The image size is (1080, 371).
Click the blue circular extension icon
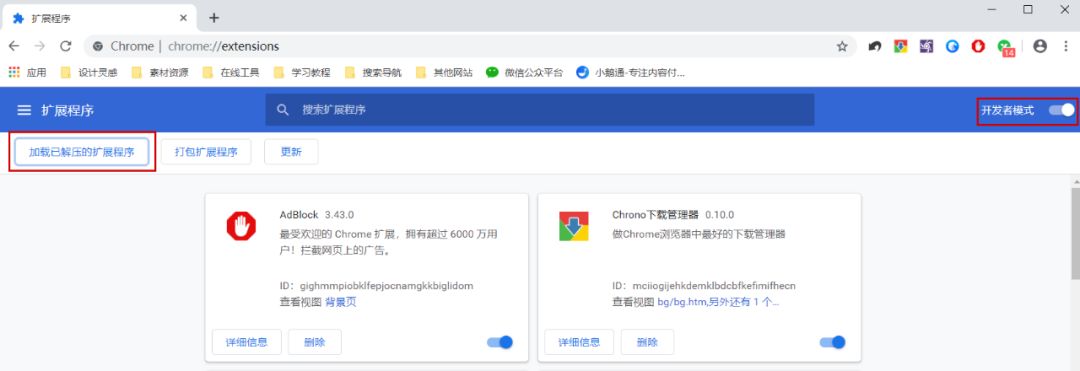[953, 46]
